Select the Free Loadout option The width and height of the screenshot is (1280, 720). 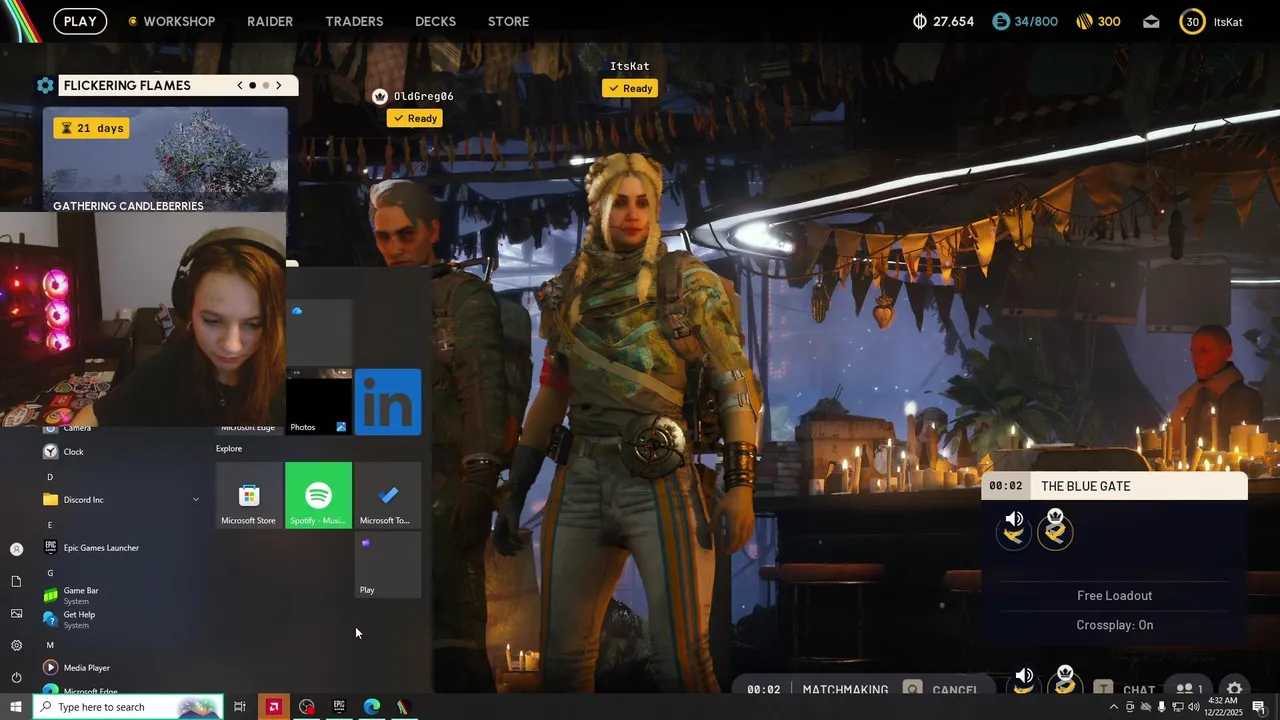click(1115, 596)
